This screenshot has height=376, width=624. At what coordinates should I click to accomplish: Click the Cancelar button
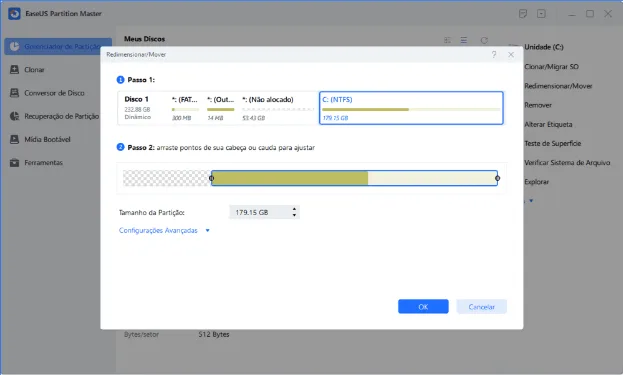coord(482,307)
